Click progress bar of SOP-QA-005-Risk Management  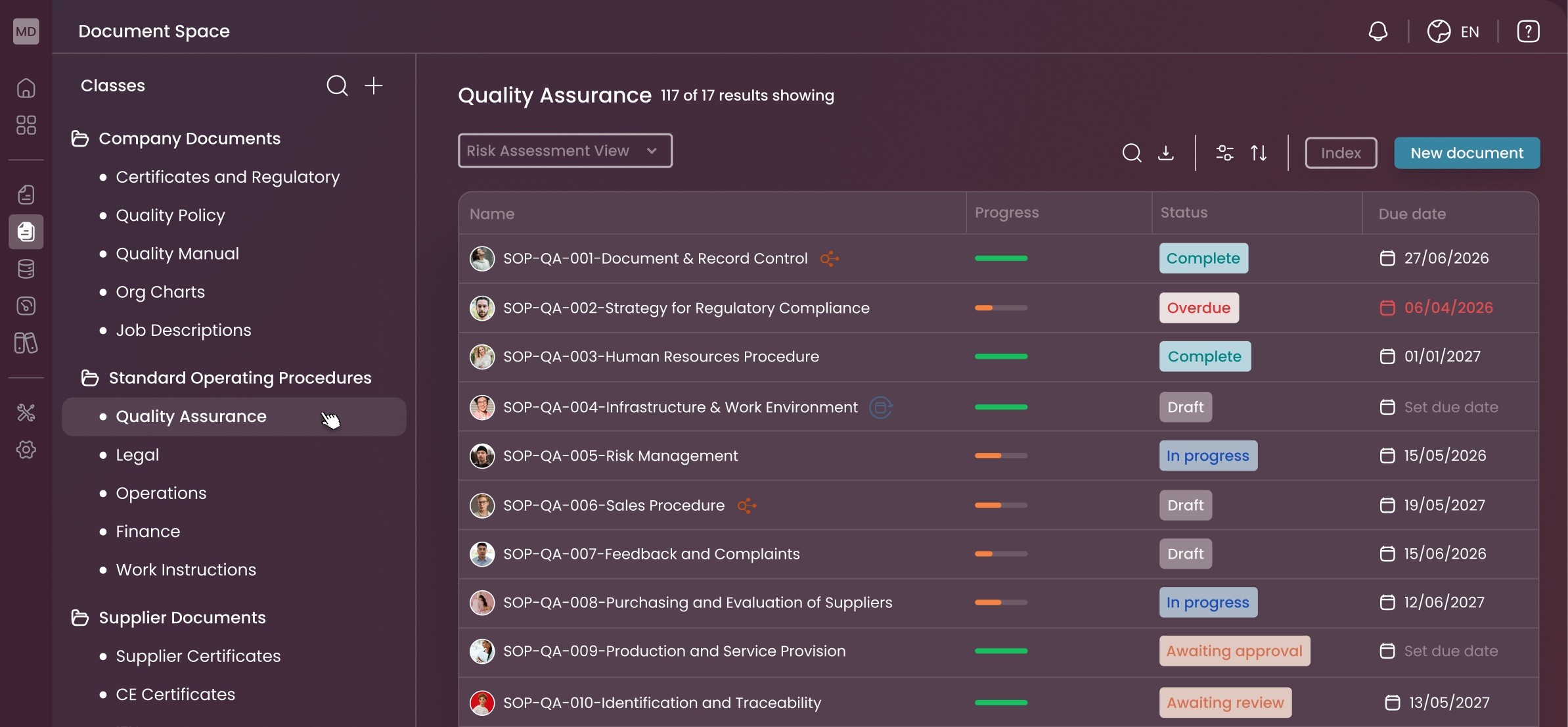pos(1001,456)
